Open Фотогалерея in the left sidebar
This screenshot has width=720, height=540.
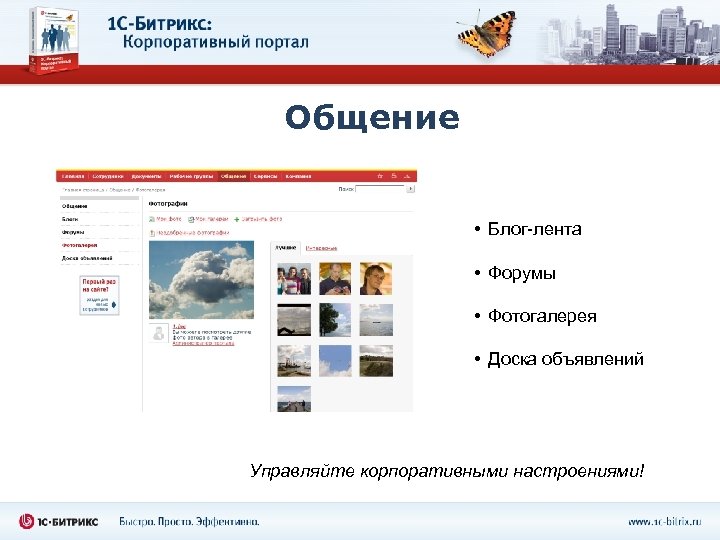[79, 245]
